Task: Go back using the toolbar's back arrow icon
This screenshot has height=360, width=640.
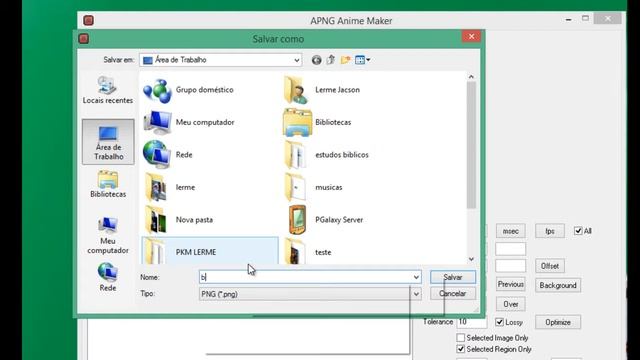Action: [316, 60]
